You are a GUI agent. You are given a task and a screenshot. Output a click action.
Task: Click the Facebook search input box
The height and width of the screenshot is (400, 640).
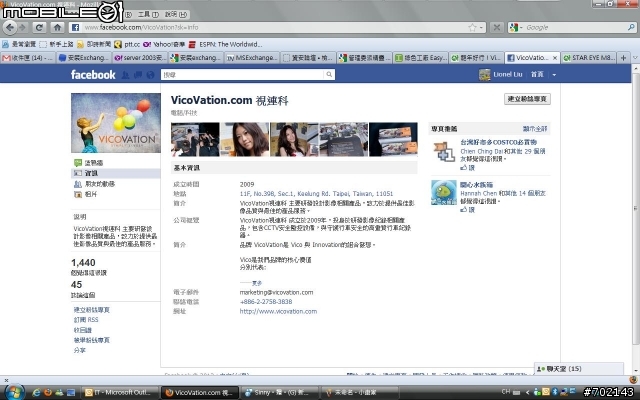243,74
